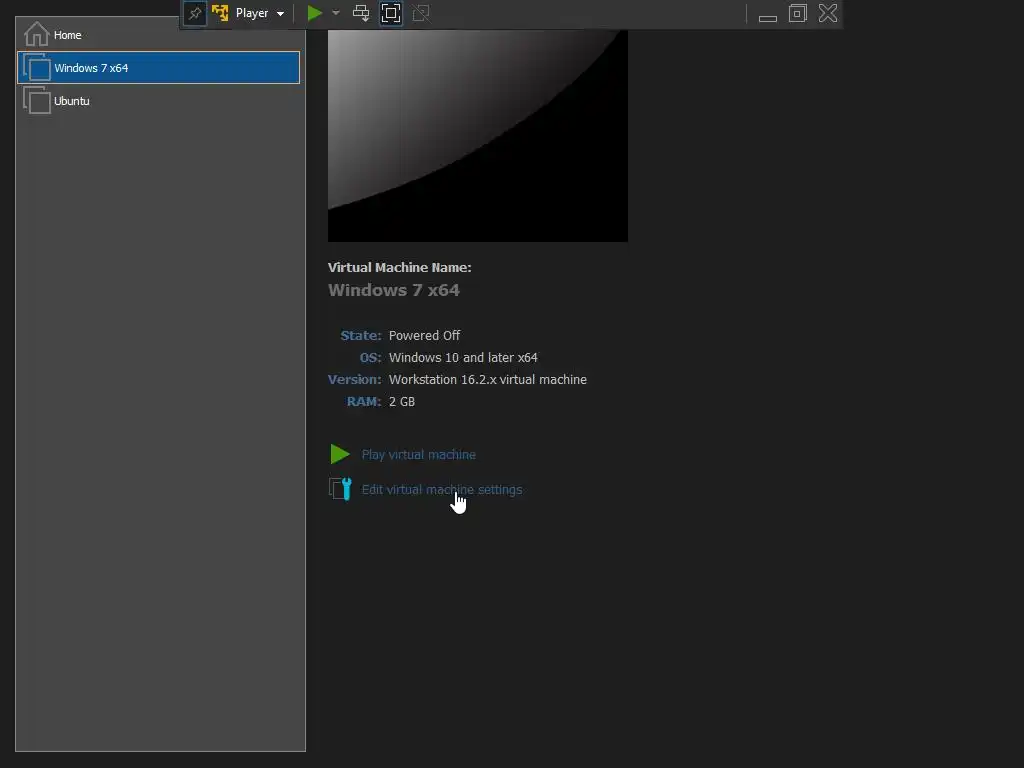Click the Windows 7 x64 VM icon
Screen dimensions: 1024x768
(x=37, y=67)
